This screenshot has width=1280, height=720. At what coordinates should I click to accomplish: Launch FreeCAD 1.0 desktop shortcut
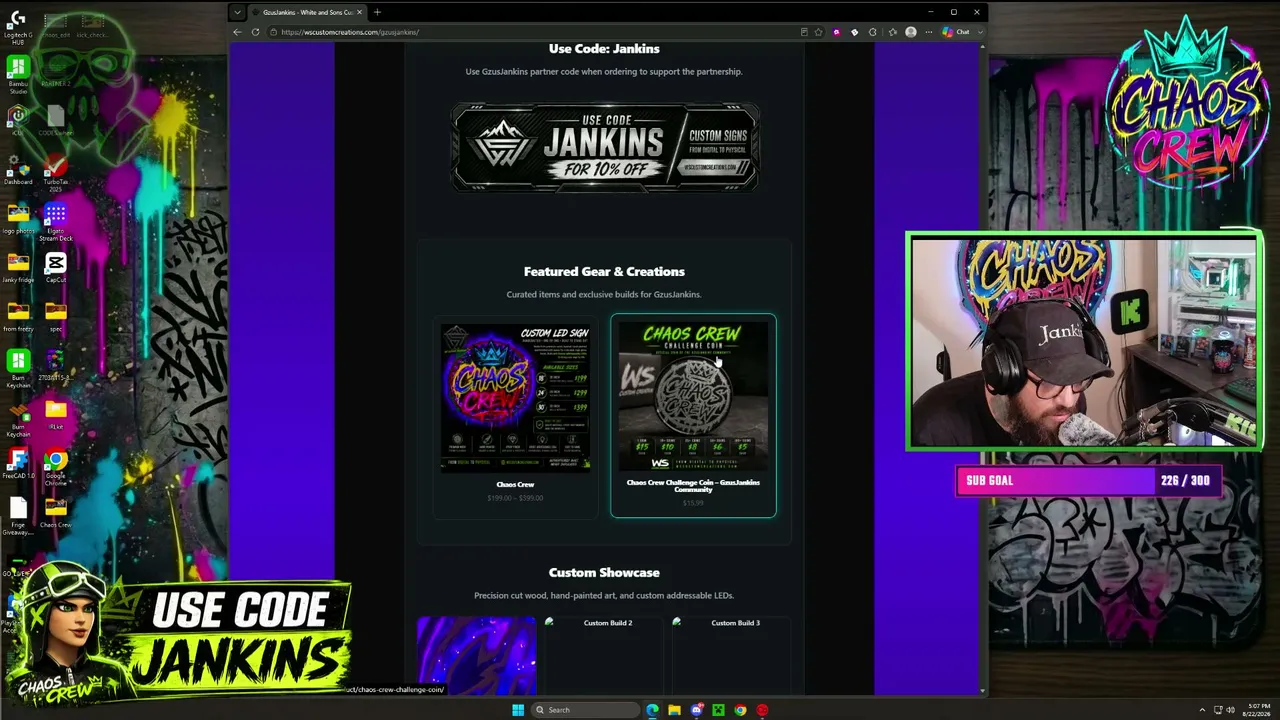pos(18,464)
